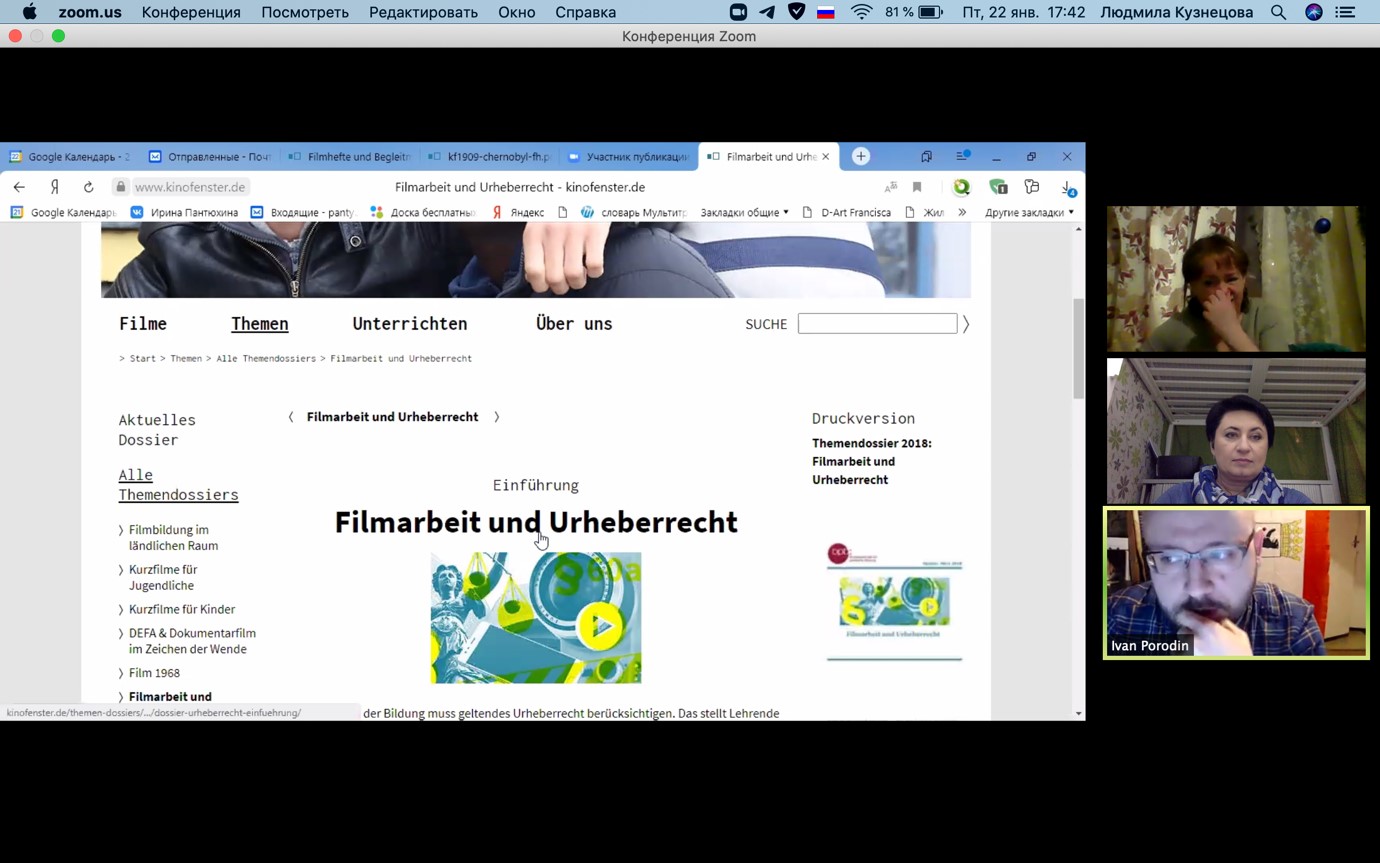Image resolution: width=1380 pixels, height=863 pixels.
Task: Click the SUCHE search field
Action: 877,324
